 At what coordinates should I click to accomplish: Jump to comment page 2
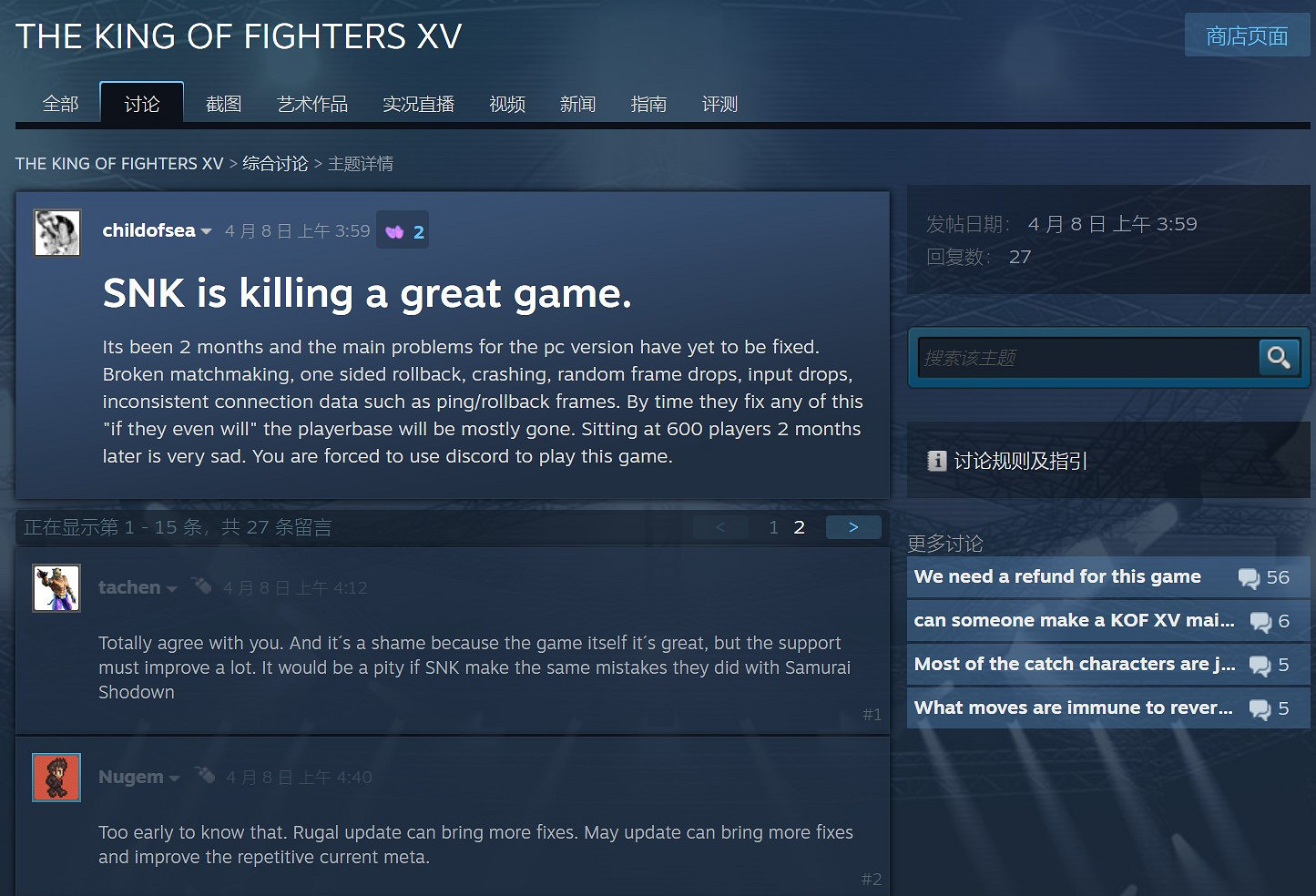coord(799,527)
